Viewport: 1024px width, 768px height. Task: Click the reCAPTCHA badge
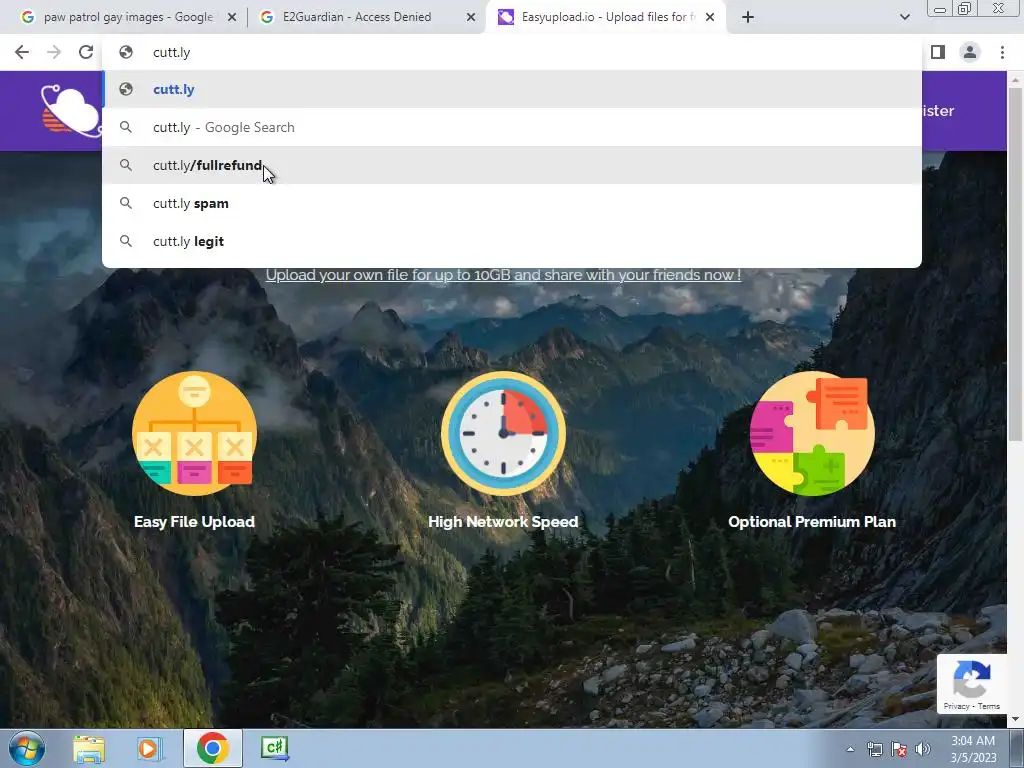[972, 683]
